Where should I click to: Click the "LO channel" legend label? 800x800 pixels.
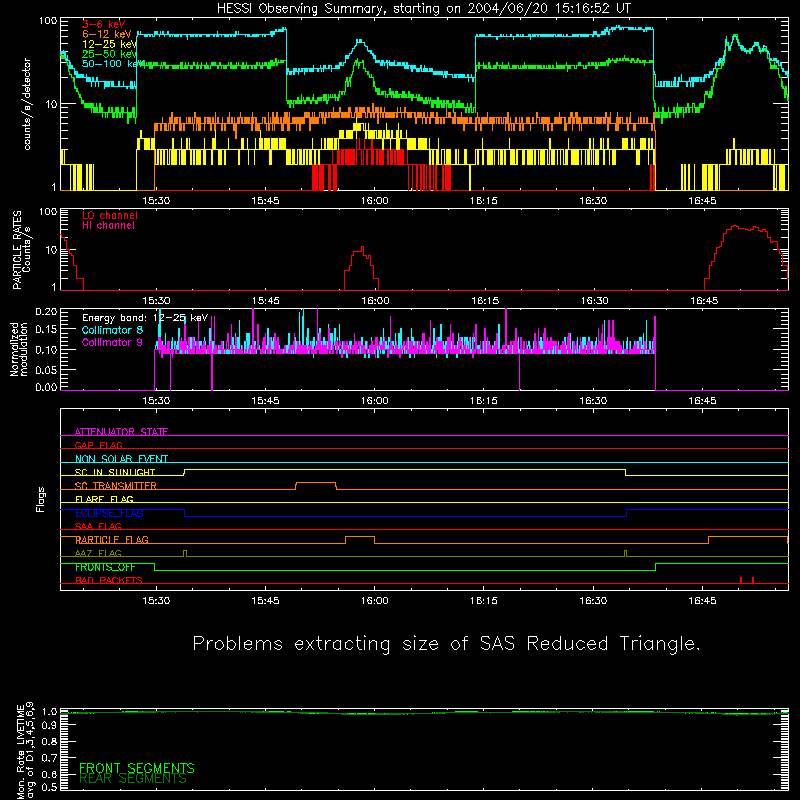point(110,215)
